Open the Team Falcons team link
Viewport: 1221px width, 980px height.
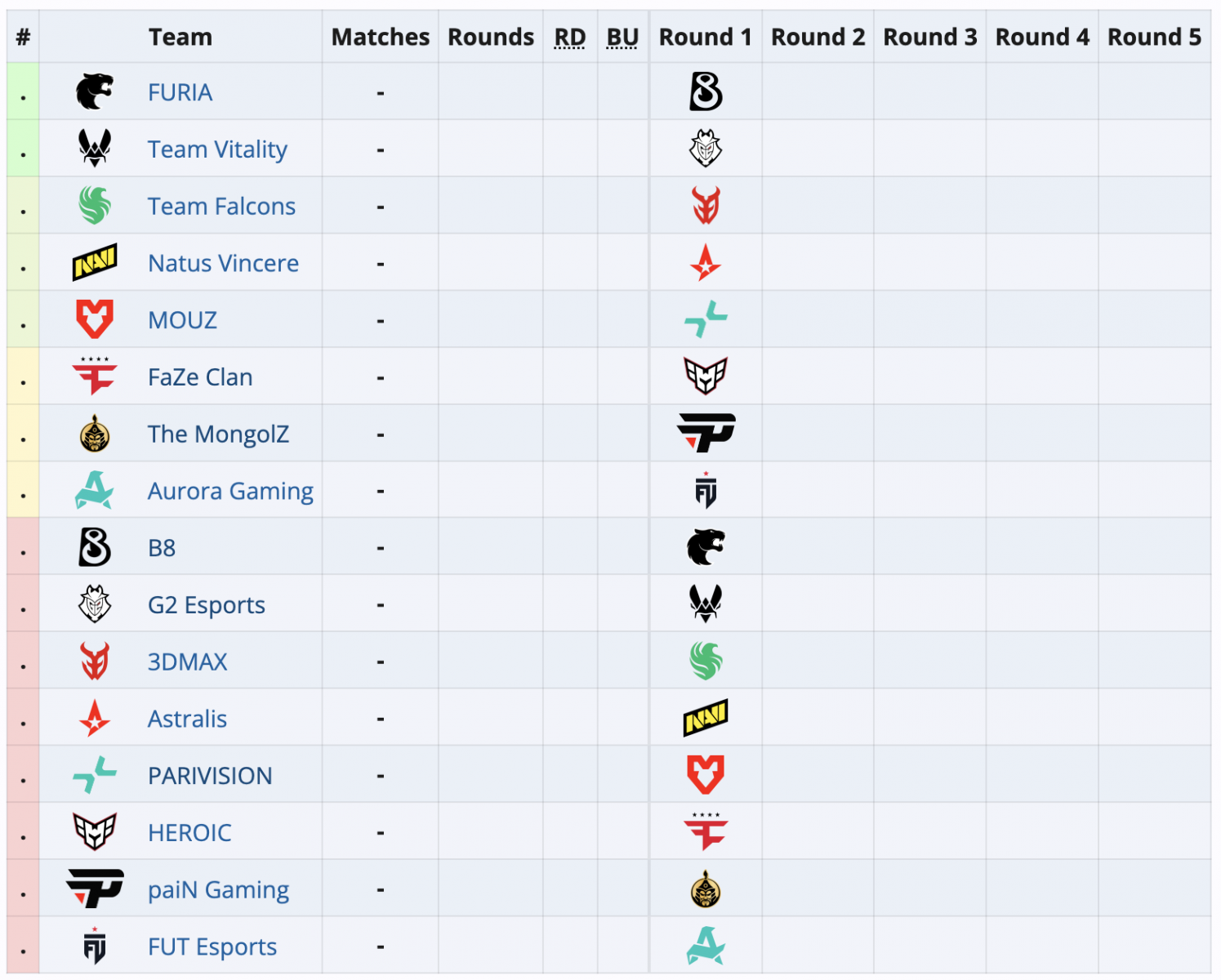coord(221,207)
